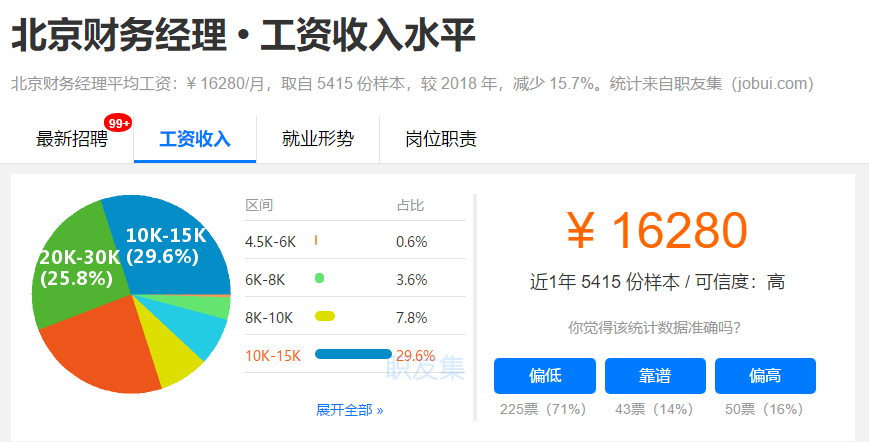Image resolution: width=869 pixels, height=442 pixels.
Task: Select the 工资收入 tab
Action: pos(195,139)
